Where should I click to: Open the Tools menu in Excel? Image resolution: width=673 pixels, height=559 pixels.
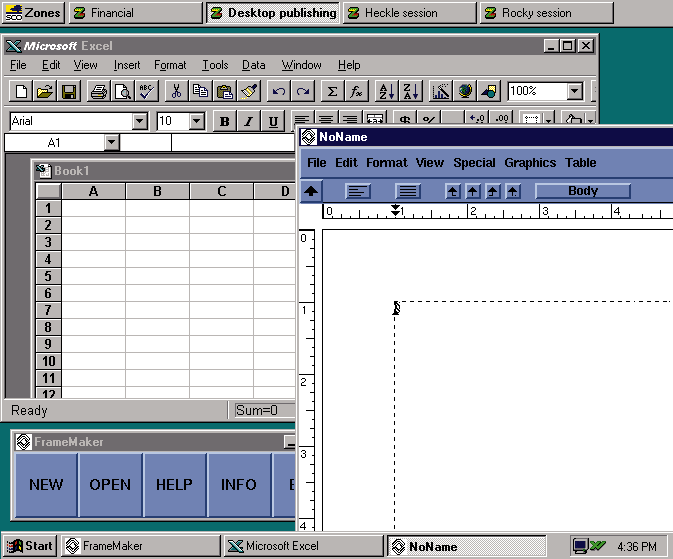pyautogui.click(x=215, y=65)
